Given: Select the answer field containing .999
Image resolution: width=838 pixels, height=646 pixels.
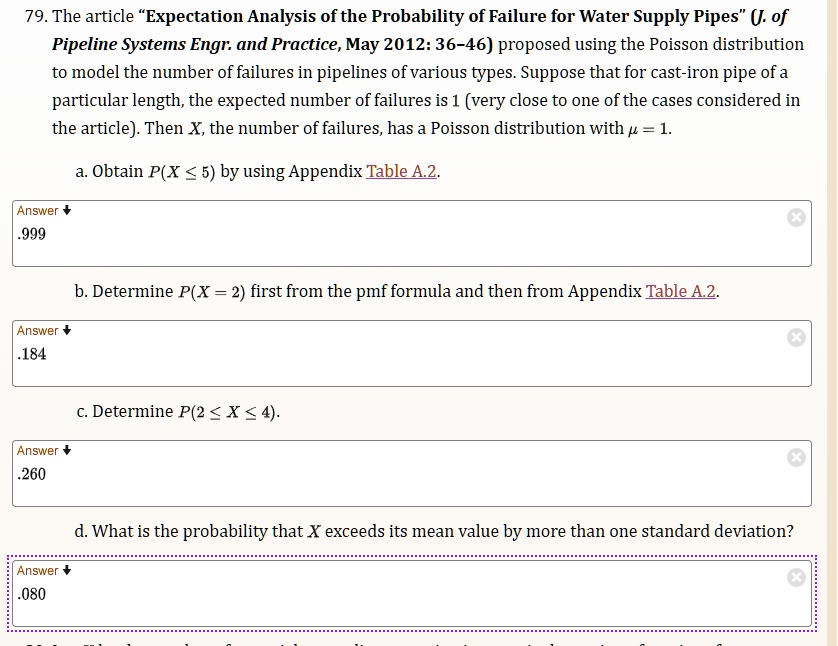Looking at the screenshot, I should [30, 234].
